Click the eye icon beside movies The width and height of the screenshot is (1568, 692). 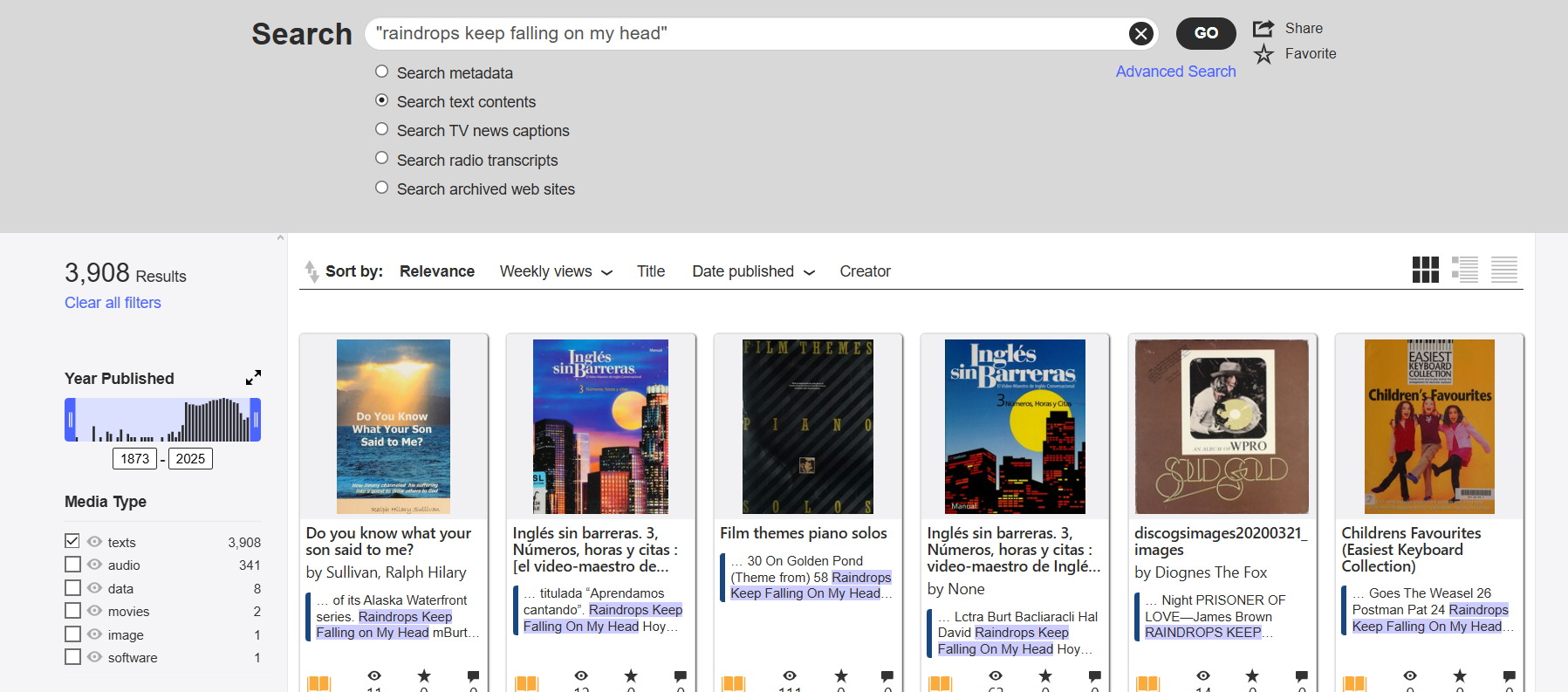94,611
